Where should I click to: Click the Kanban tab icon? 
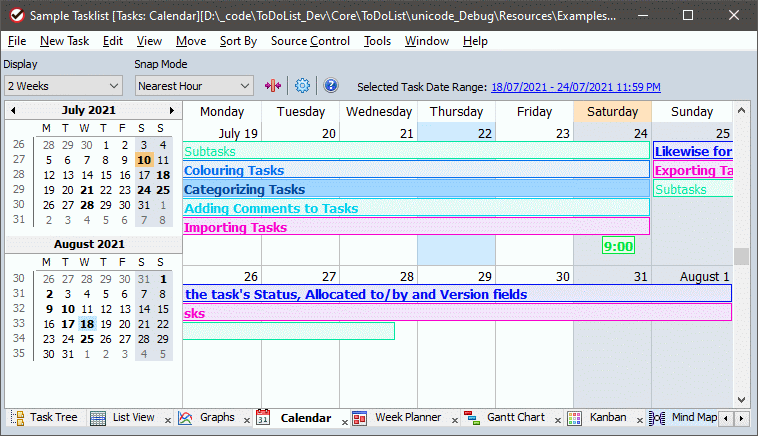[575, 417]
